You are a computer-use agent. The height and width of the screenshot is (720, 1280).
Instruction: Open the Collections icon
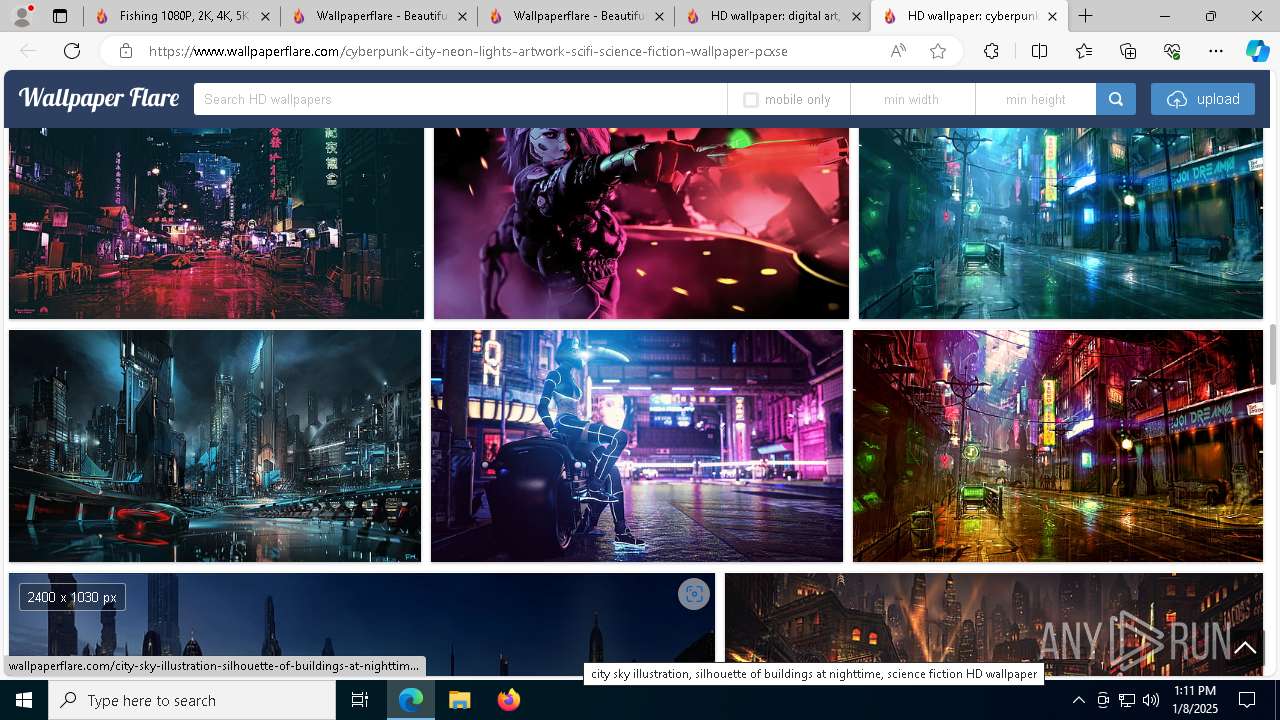tap(1128, 51)
